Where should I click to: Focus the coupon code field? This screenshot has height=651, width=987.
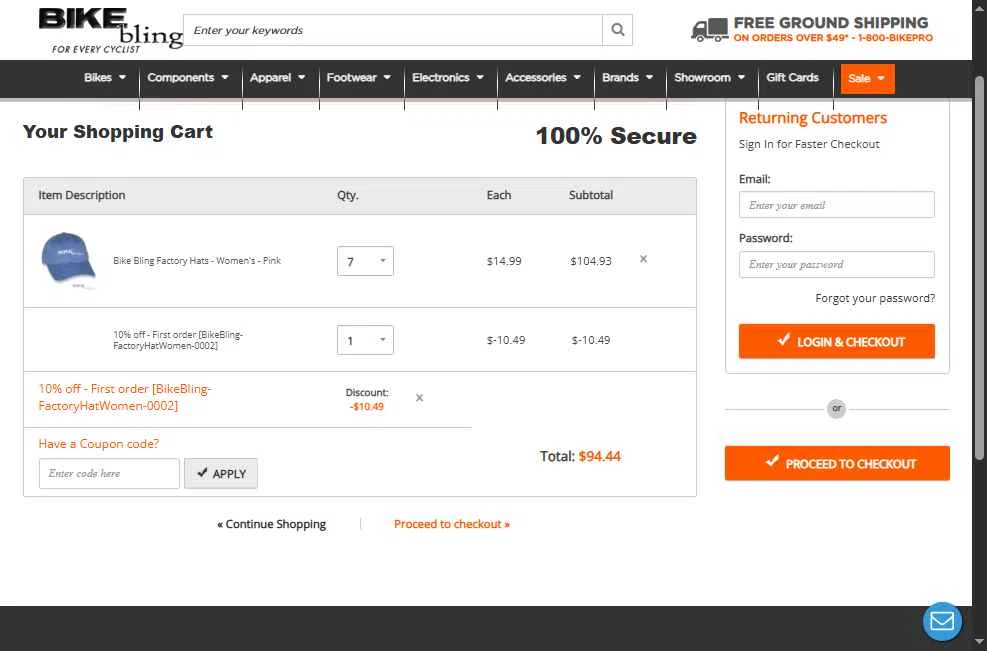click(110, 473)
